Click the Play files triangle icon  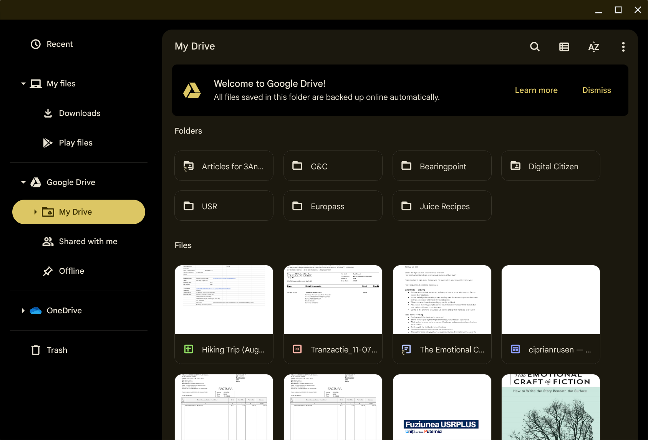(x=48, y=143)
